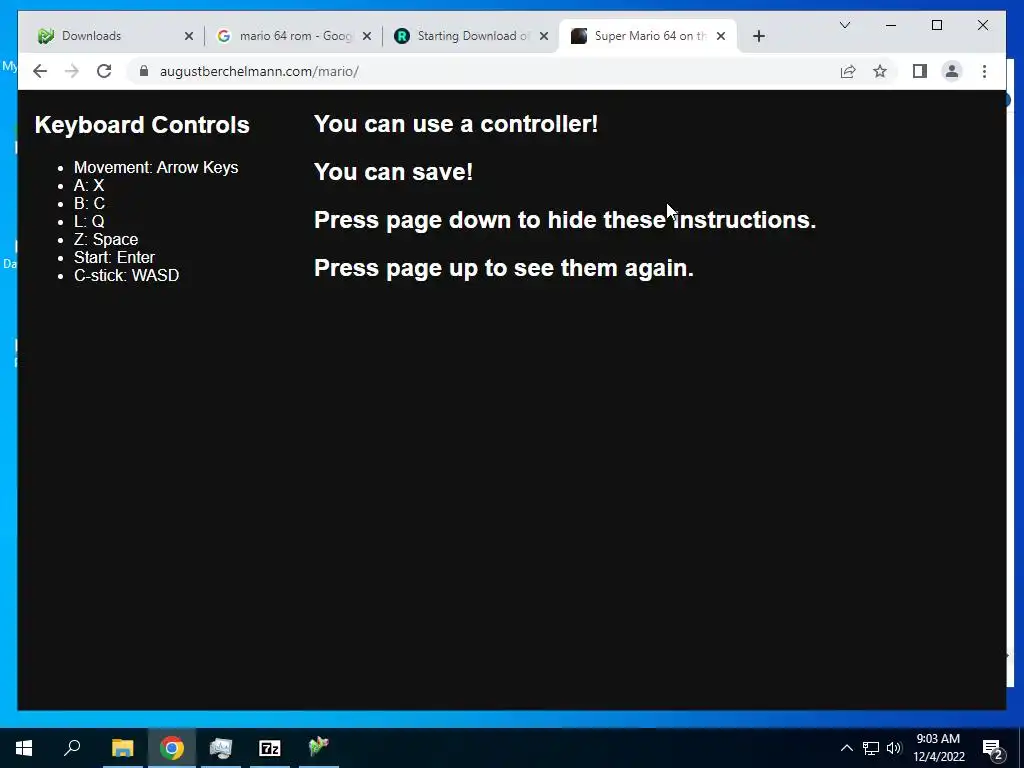Image resolution: width=1024 pixels, height=768 pixels.
Task: Open the 7-Zip taskbar app
Action: click(270, 748)
